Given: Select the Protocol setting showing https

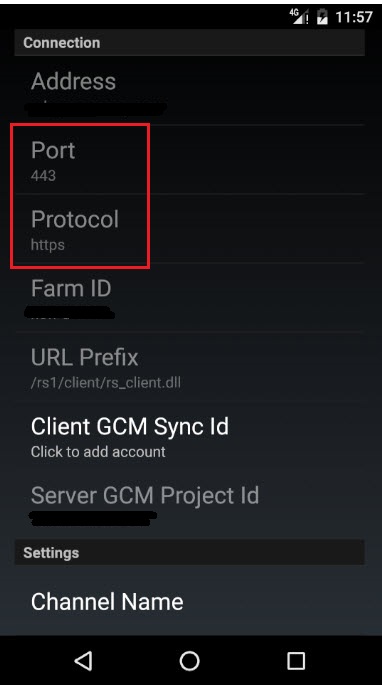Looking at the screenshot, I should point(190,228).
